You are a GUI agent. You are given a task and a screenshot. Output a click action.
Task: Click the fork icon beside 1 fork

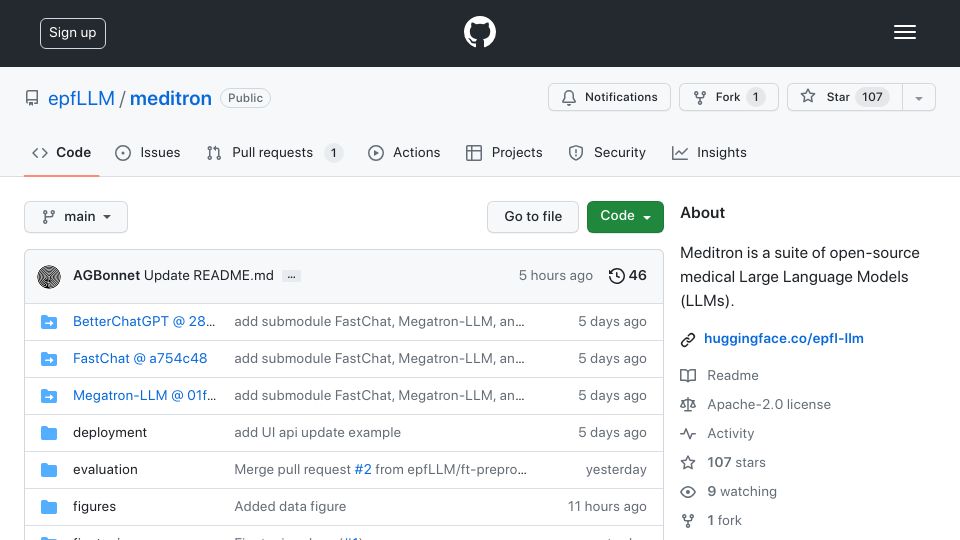click(688, 521)
